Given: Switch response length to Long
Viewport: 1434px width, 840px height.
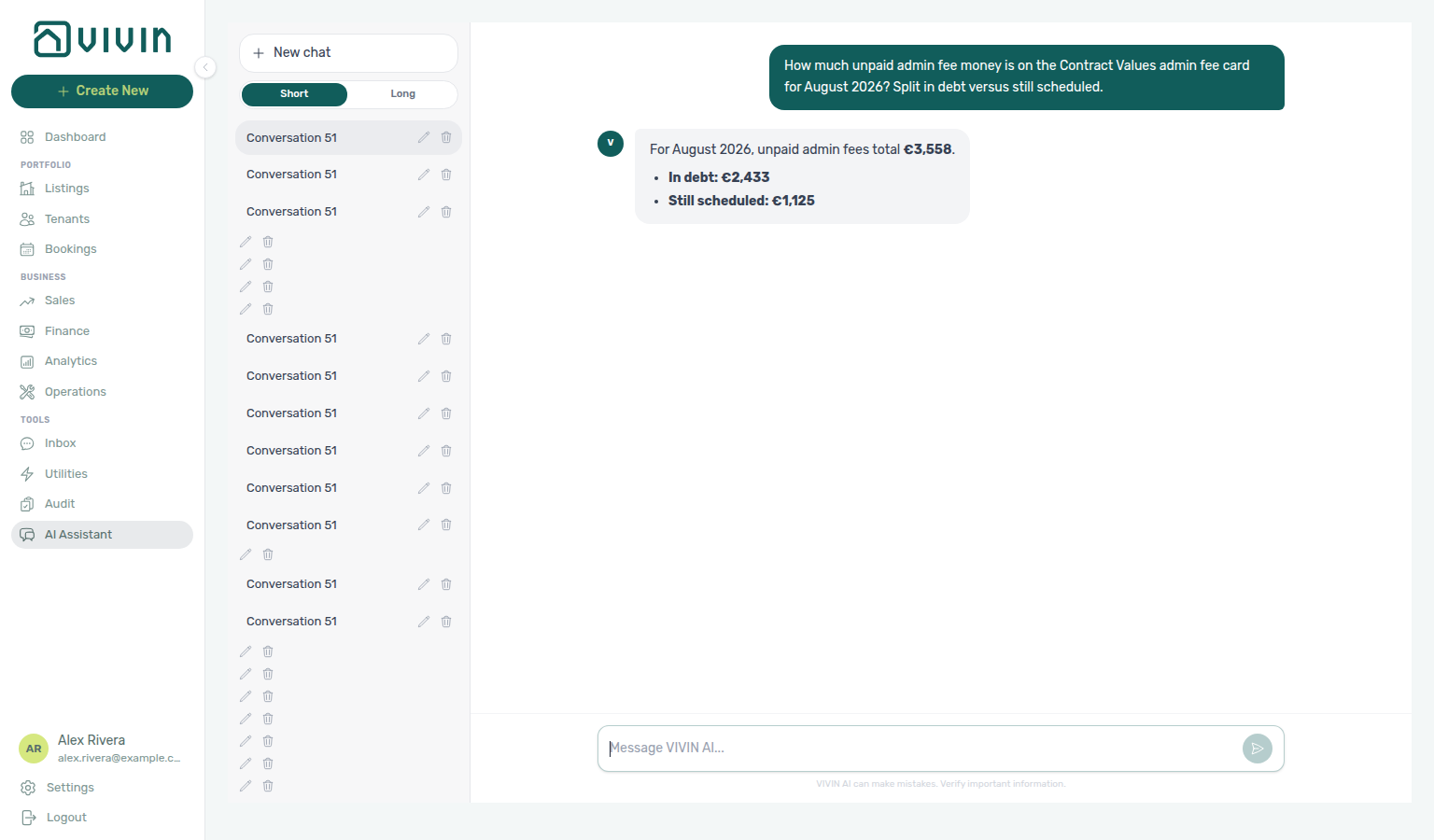Looking at the screenshot, I should 402,94.
